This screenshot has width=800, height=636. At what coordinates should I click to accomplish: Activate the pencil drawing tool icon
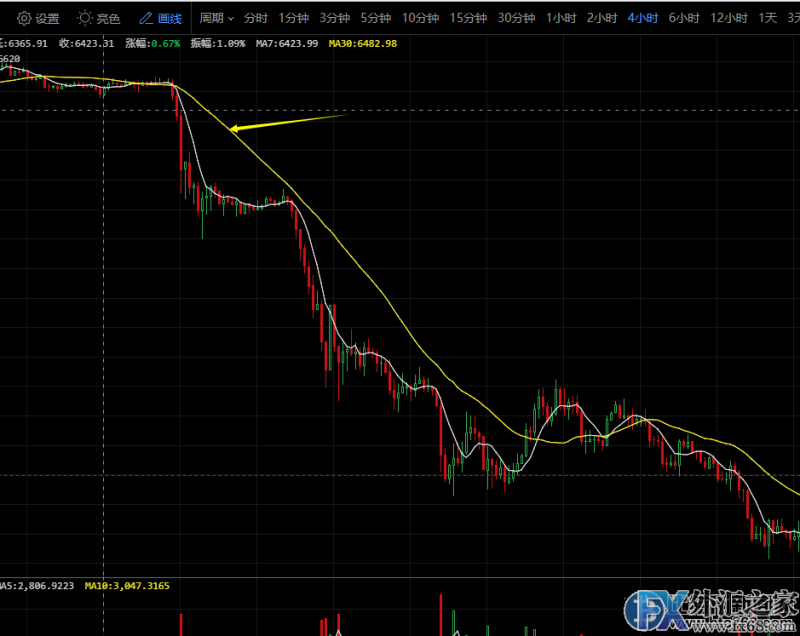click(x=146, y=18)
